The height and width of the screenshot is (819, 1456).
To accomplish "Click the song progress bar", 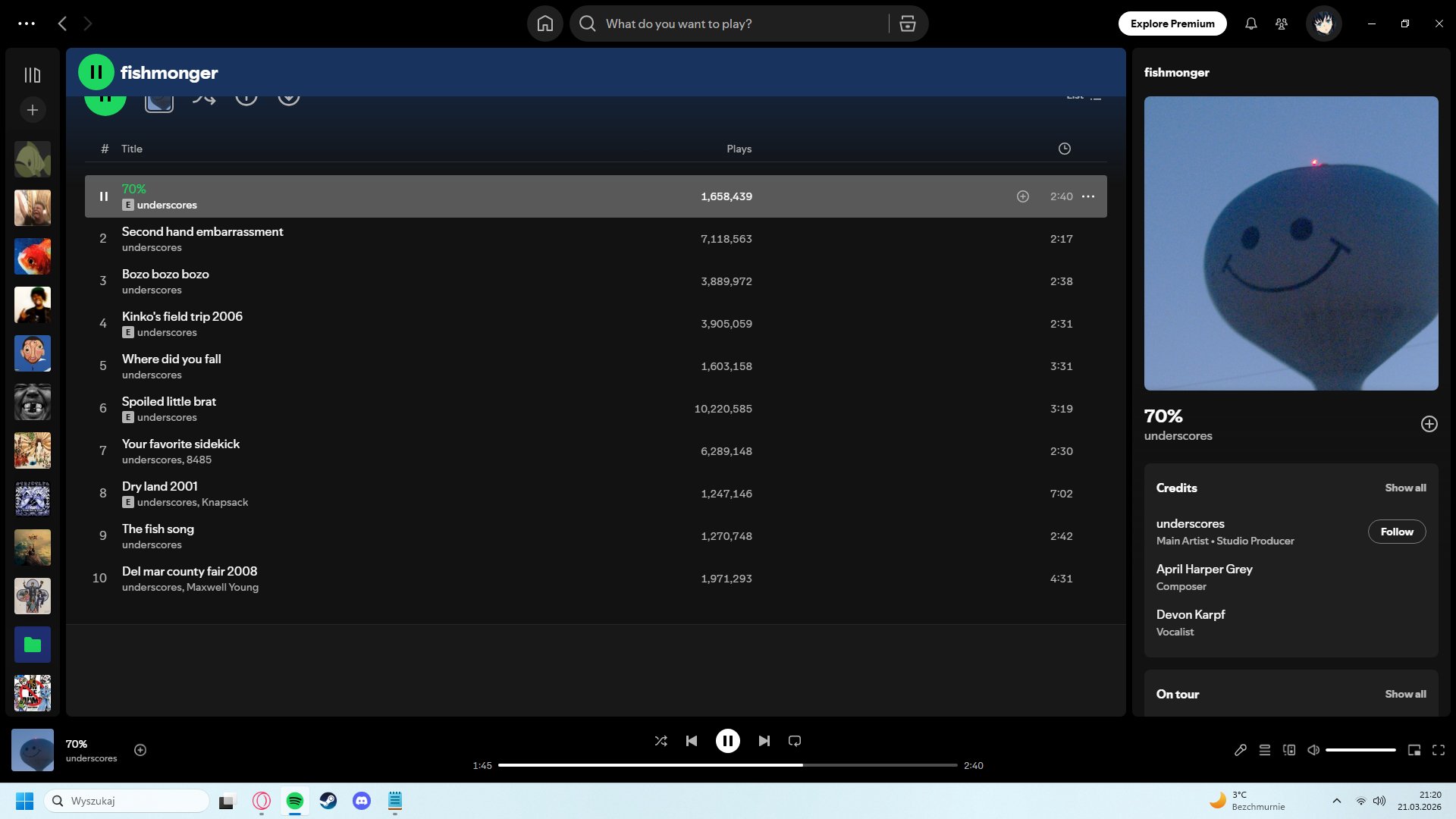I will 728,765.
